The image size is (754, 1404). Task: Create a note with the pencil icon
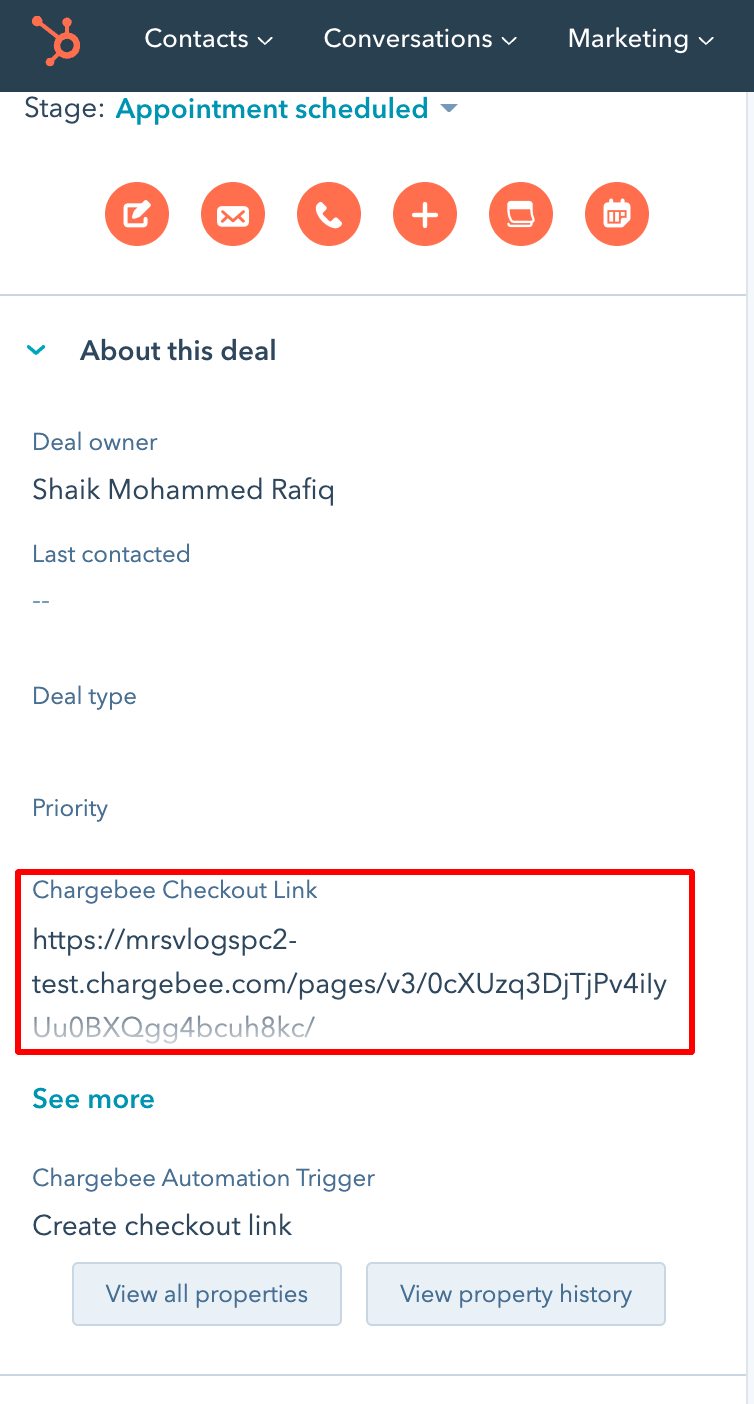[137, 214]
